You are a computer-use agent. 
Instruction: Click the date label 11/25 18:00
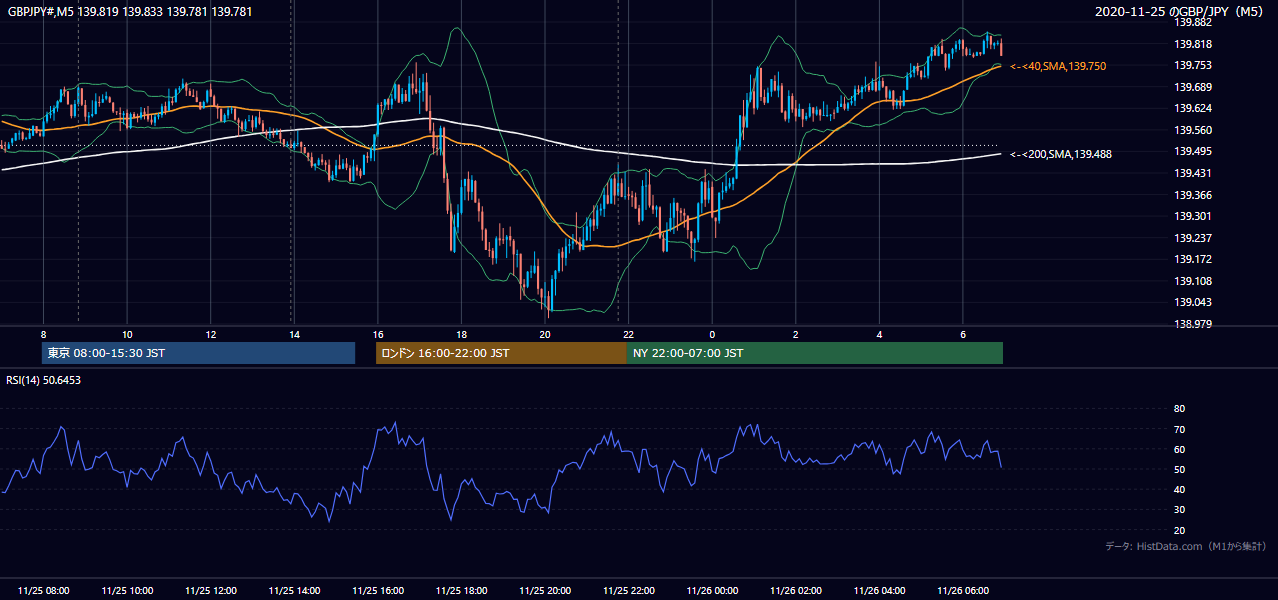coord(461,591)
